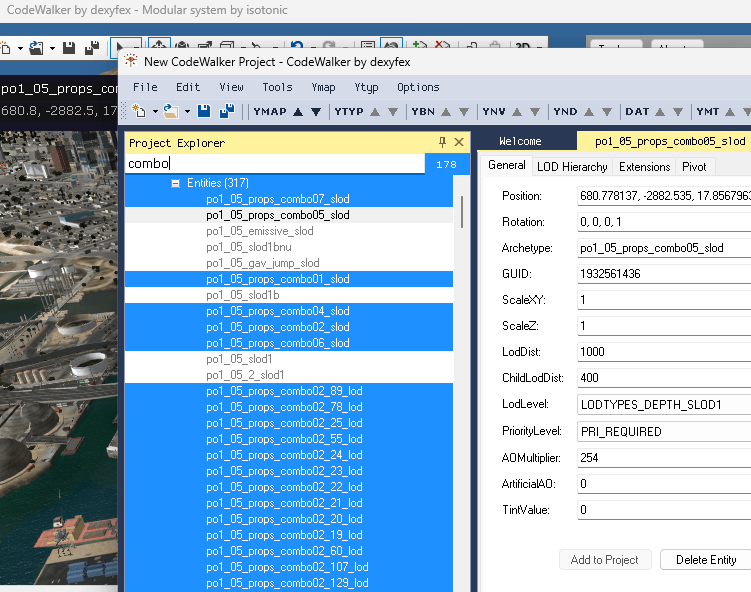Viewport: 751px width, 592px height.
Task: Click the YMAP down arrow
Action: 316,112
